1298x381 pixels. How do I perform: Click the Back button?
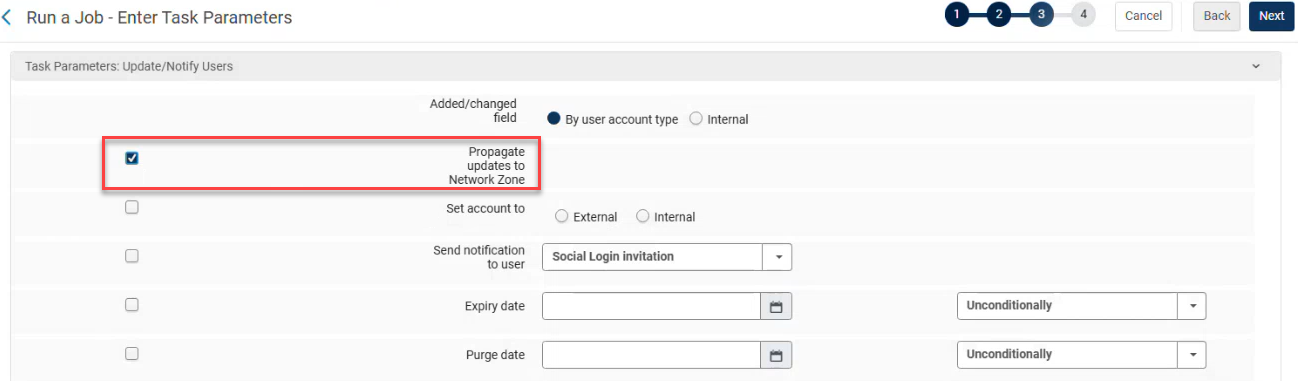pyautogui.click(x=1217, y=16)
